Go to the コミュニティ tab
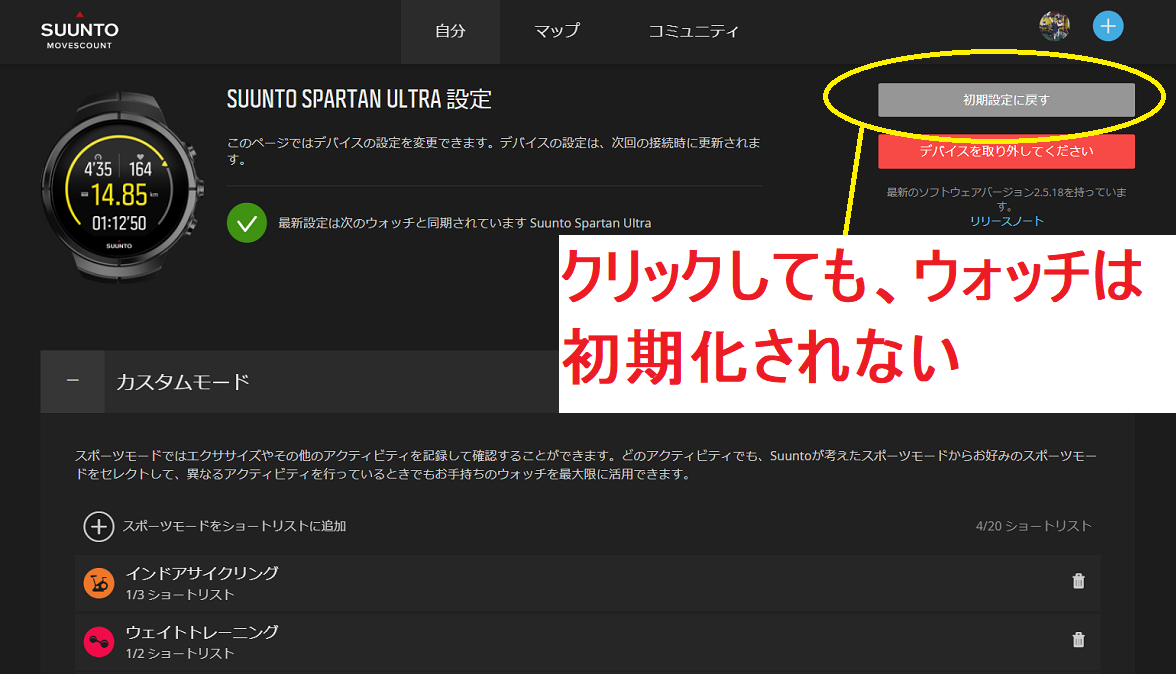Screen dimensions: 1176x674 (x=694, y=31)
